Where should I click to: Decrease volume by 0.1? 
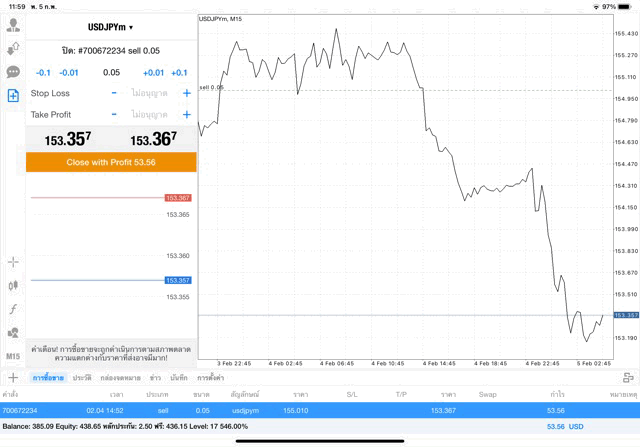[43, 73]
